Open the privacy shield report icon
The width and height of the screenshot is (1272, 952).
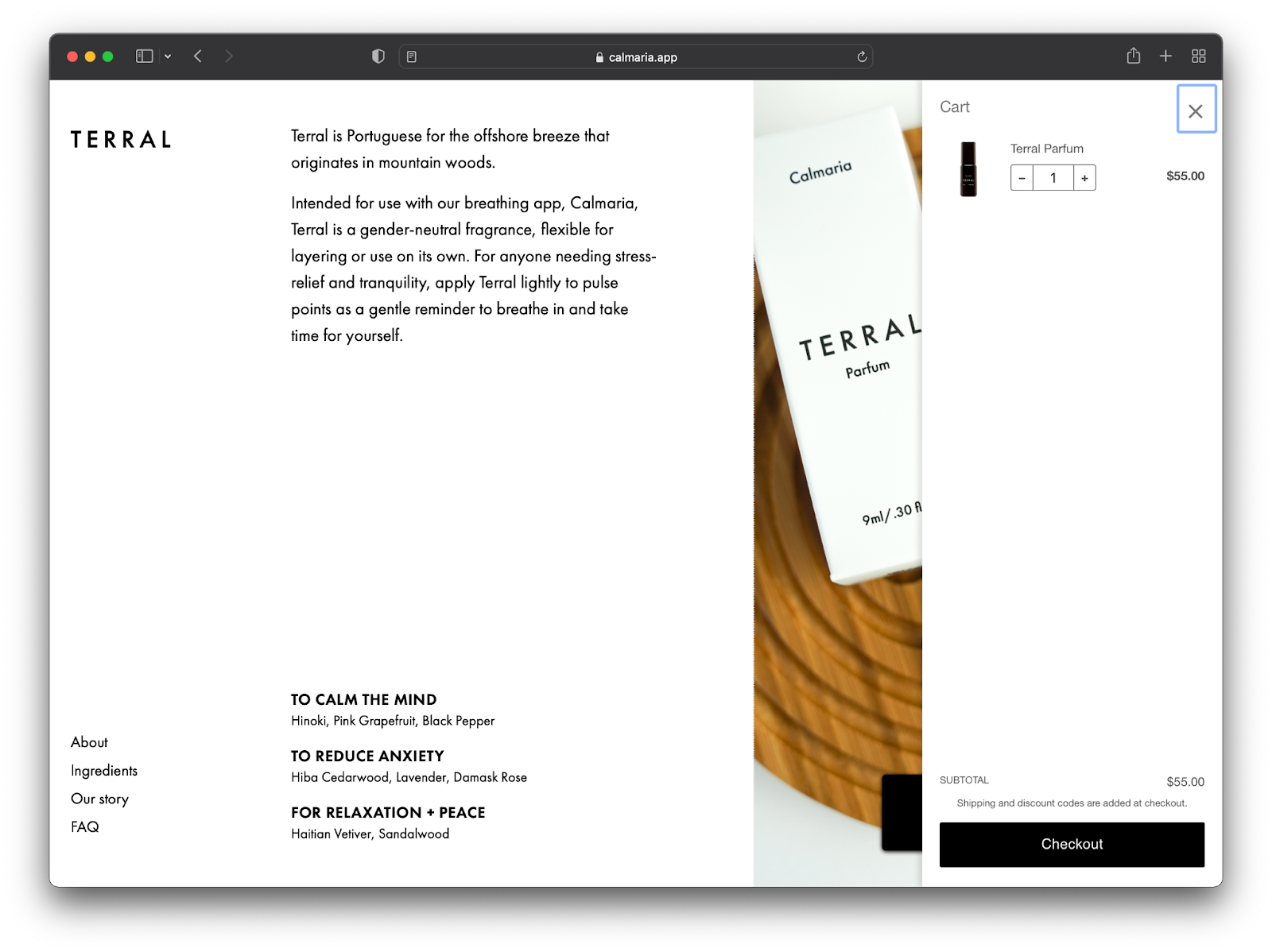pos(378,56)
